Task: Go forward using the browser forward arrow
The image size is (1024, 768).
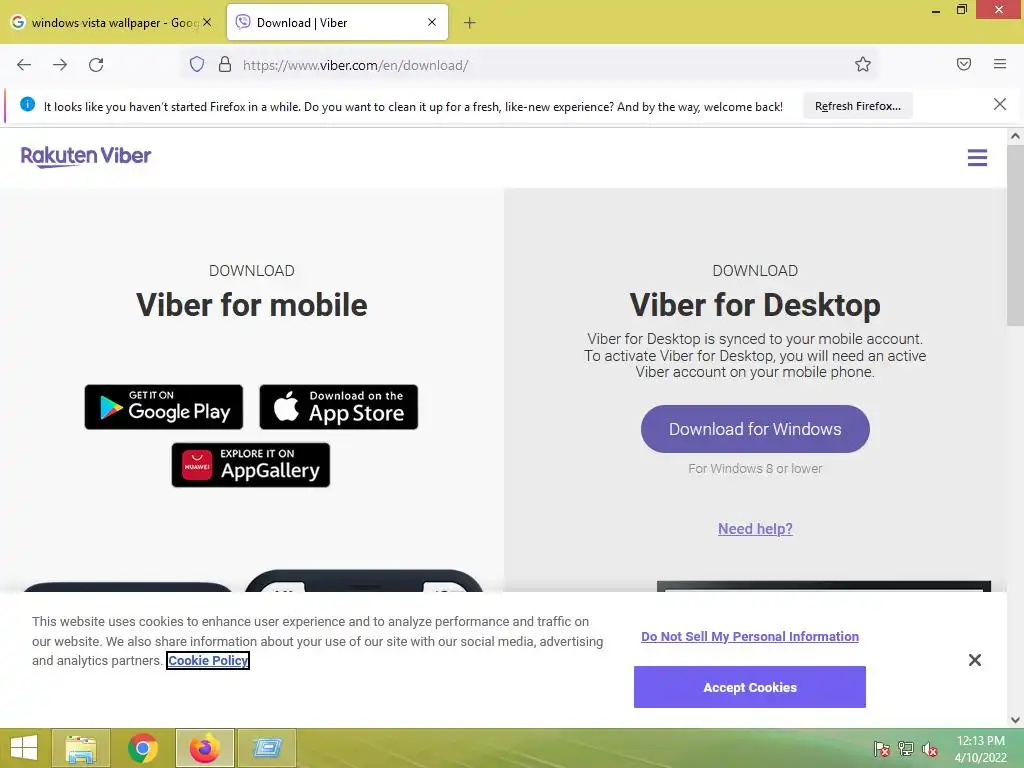Action: 60,65
